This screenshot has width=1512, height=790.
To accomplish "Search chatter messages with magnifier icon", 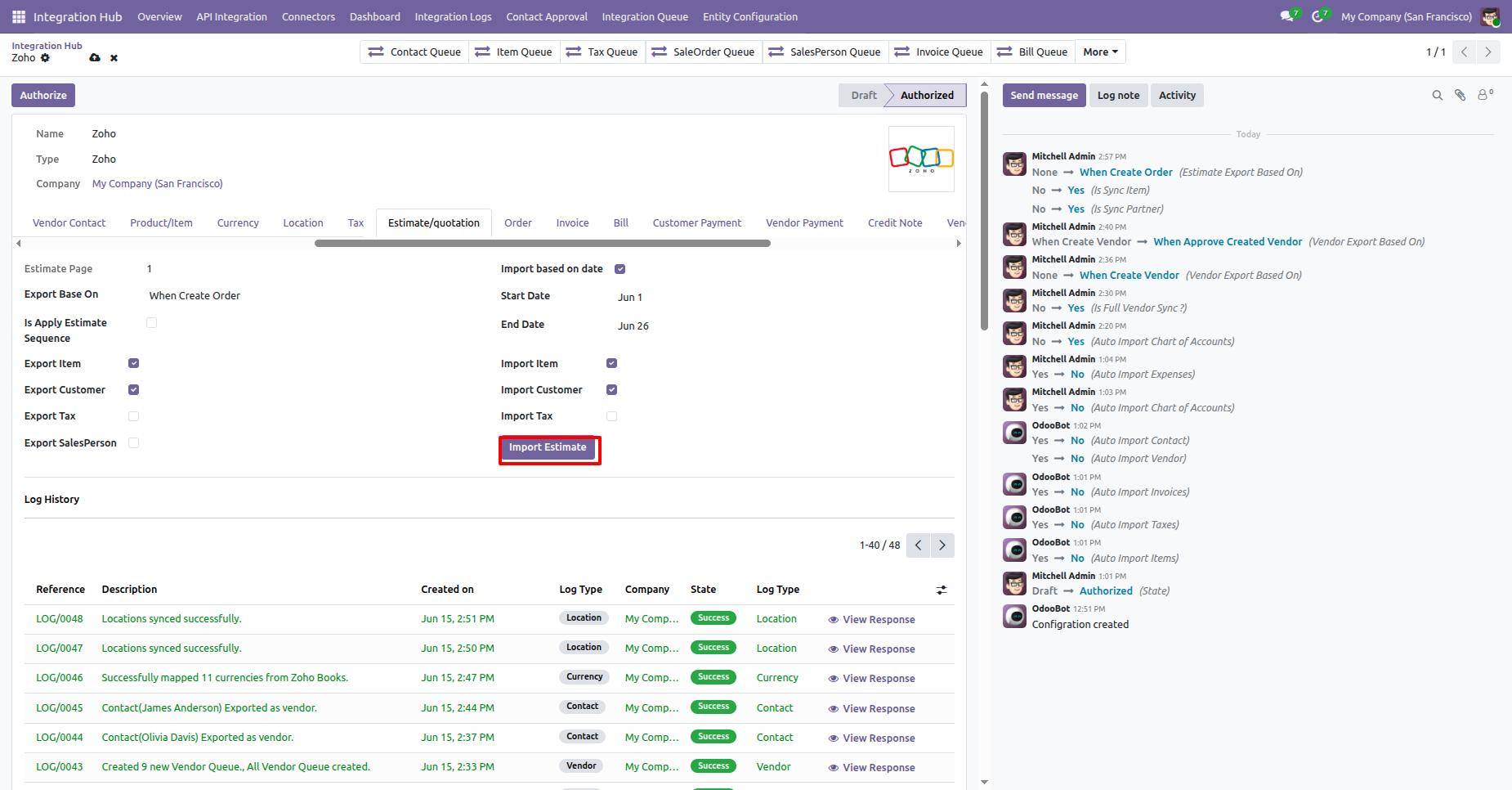I will point(1437,96).
